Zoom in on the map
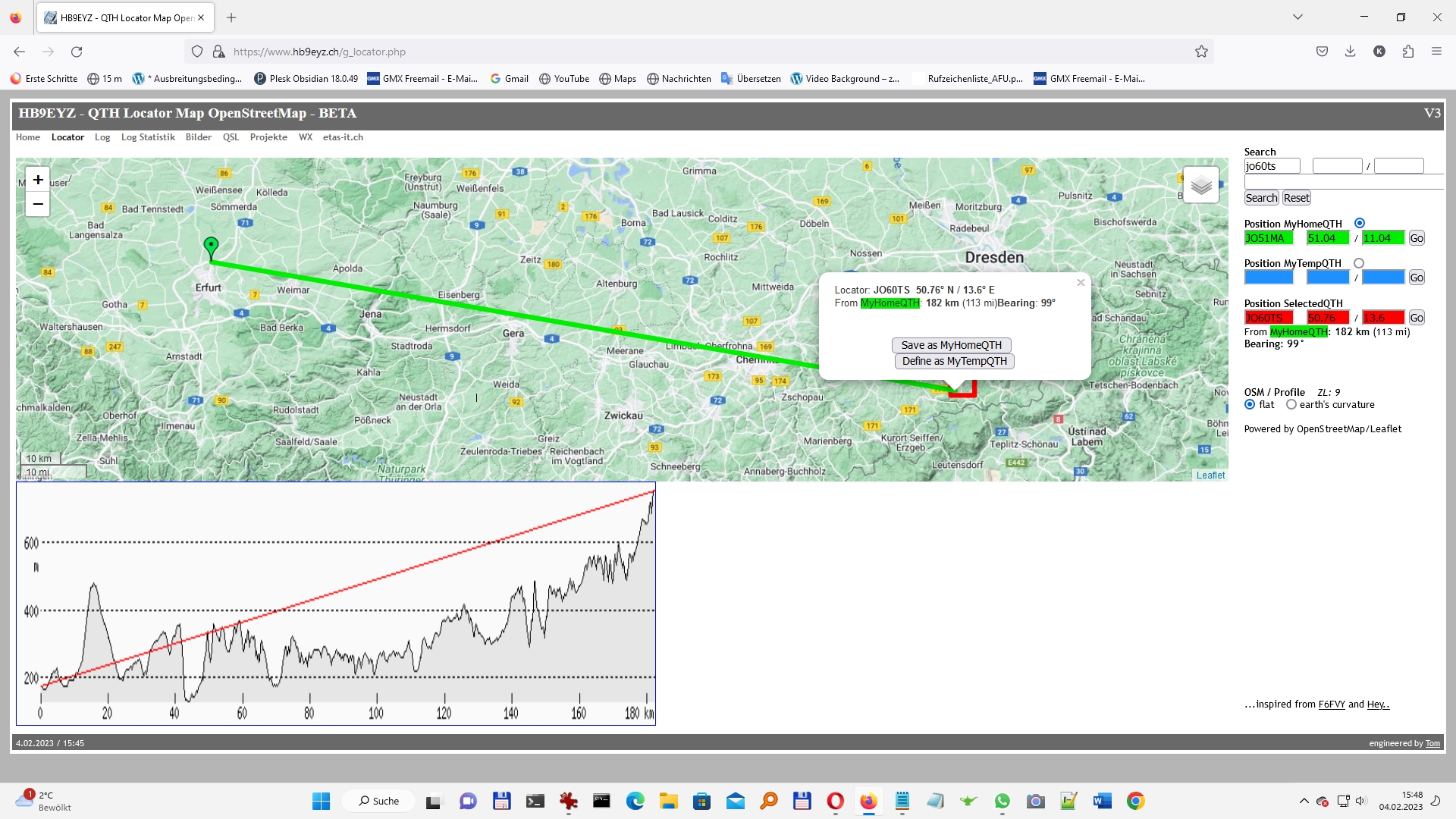1456x819 pixels. click(38, 180)
